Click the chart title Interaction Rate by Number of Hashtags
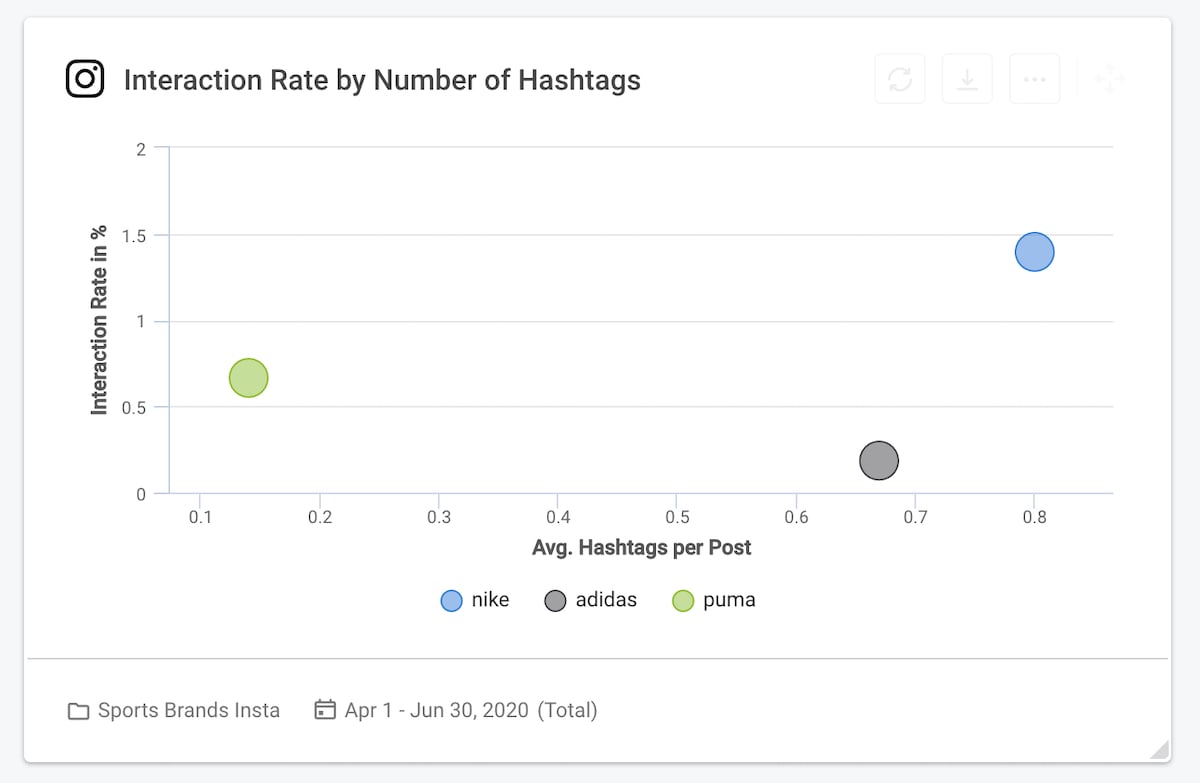 tap(382, 80)
